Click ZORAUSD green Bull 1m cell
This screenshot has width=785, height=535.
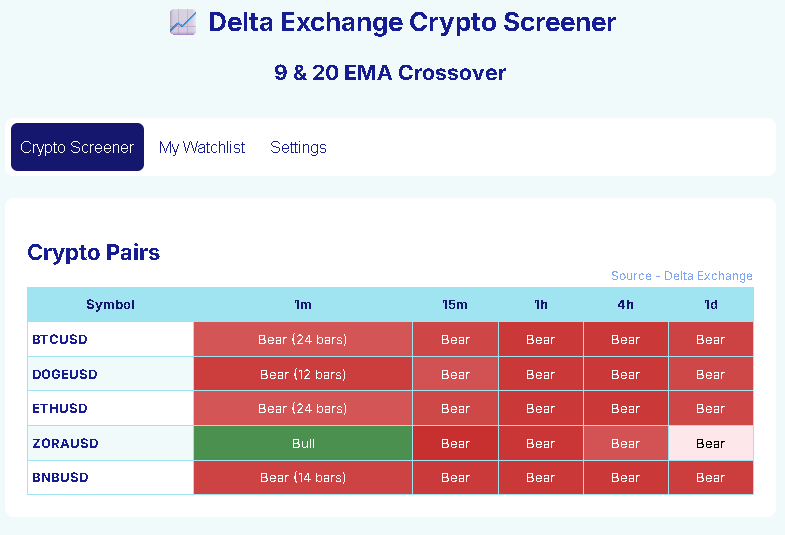[303, 443]
